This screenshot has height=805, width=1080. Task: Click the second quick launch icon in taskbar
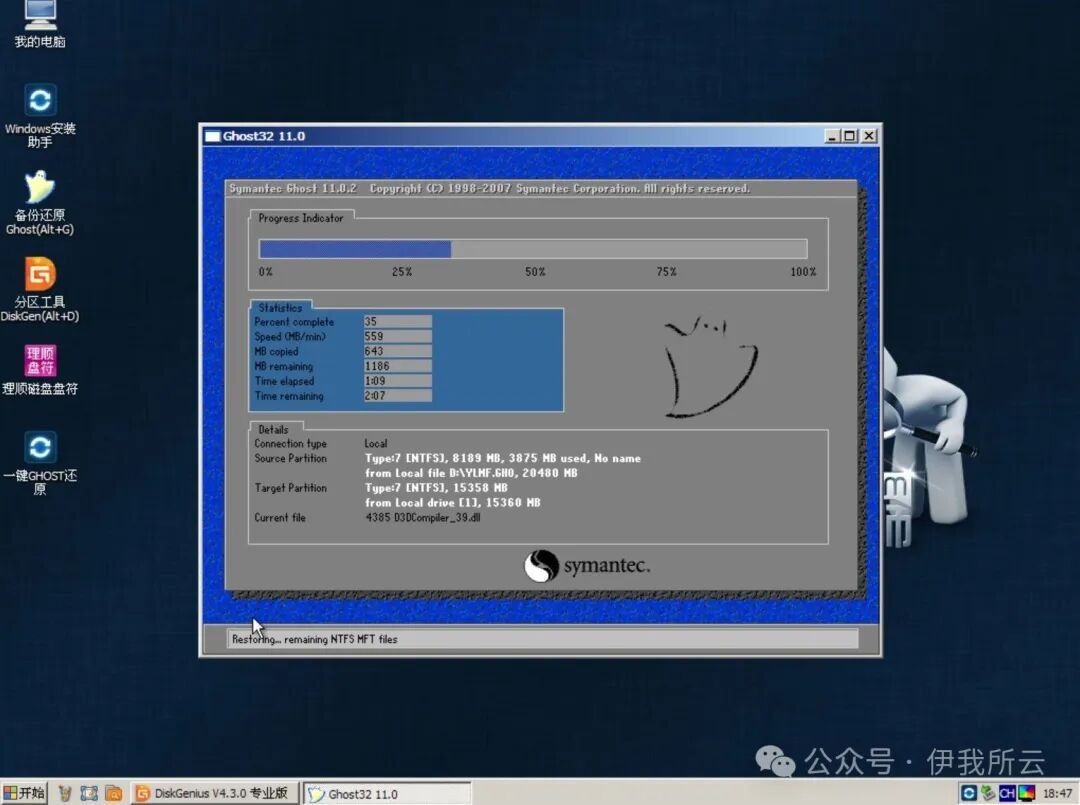89,794
